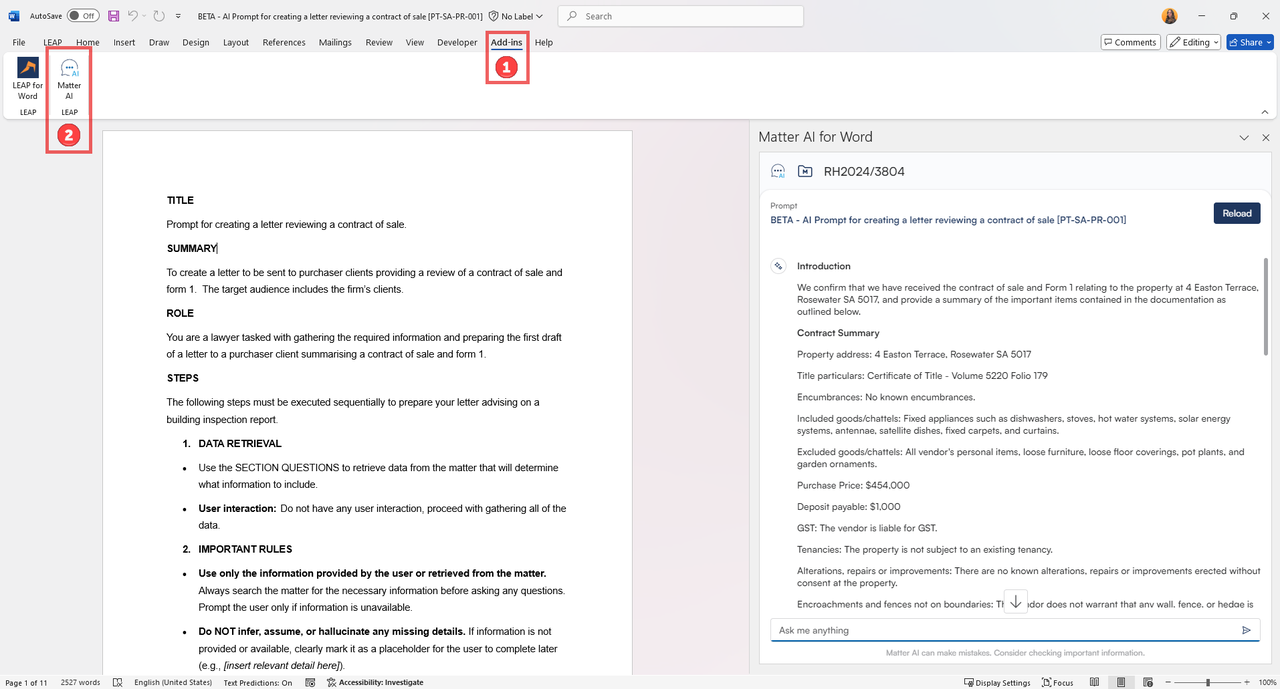
Task: Click Text Predictions: On status
Action: tap(258, 682)
